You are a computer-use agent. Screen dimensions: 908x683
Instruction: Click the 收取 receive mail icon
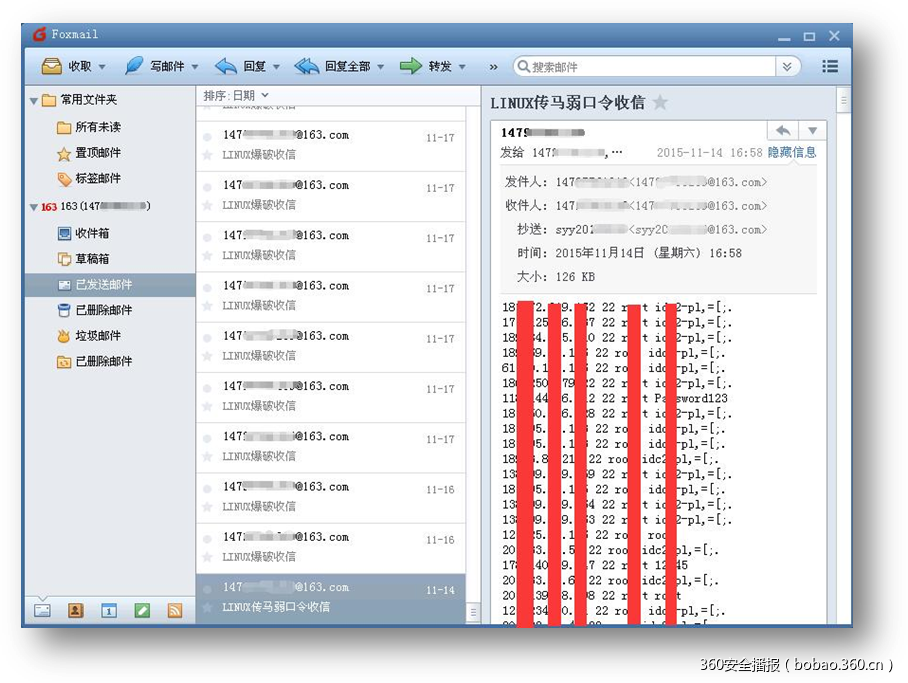[51, 66]
